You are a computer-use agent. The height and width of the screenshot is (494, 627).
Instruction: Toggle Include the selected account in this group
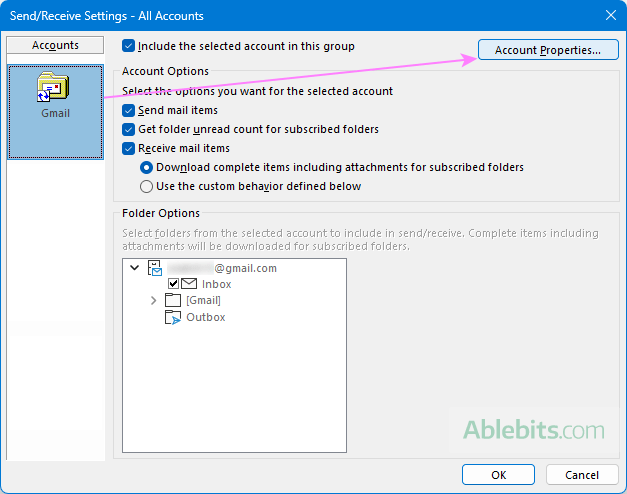pyautogui.click(x=128, y=46)
